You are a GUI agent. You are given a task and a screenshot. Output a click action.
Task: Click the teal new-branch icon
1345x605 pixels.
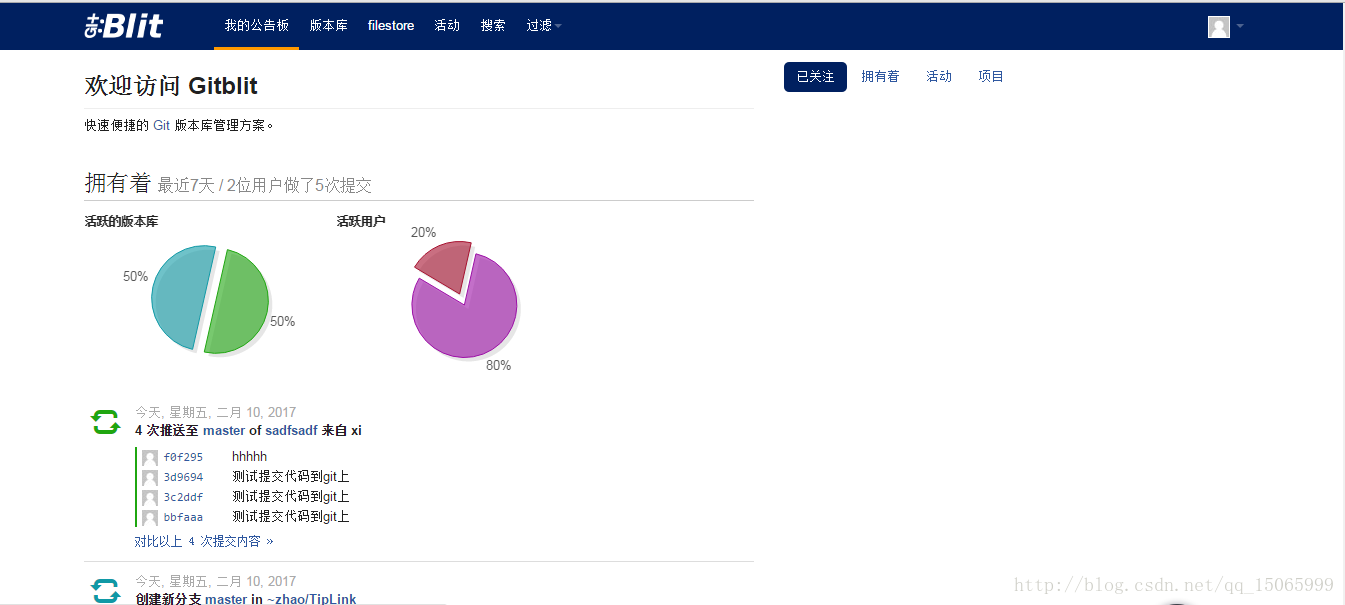point(105,590)
